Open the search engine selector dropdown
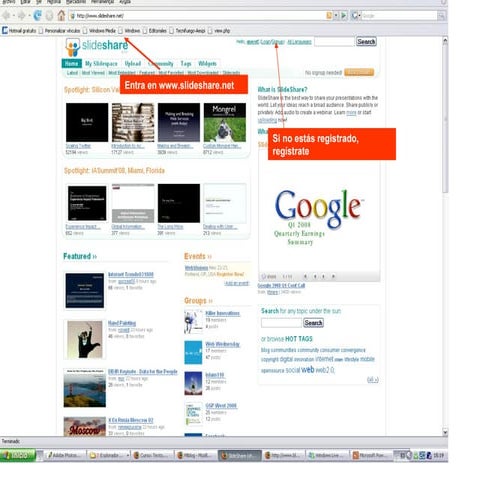 tap(356, 15)
